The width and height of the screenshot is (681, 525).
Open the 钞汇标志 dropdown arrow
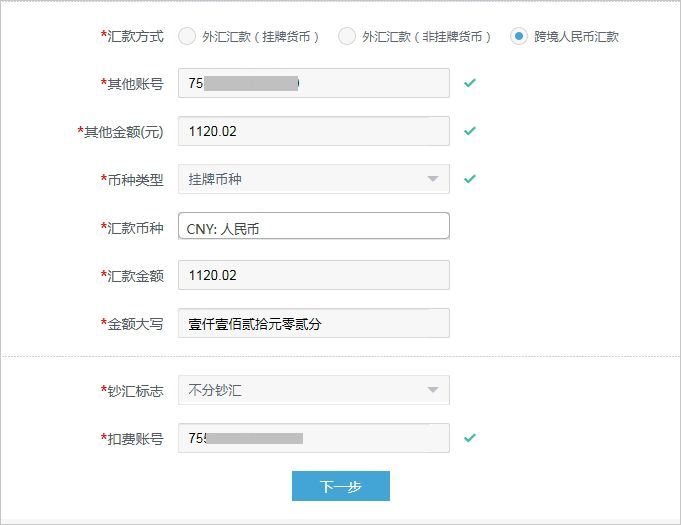click(432, 390)
